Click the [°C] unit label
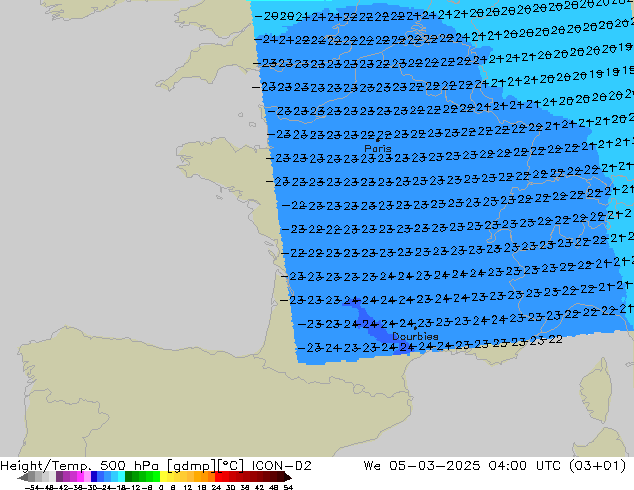The image size is (634, 490). pyautogui.click(x=231, y=466)
